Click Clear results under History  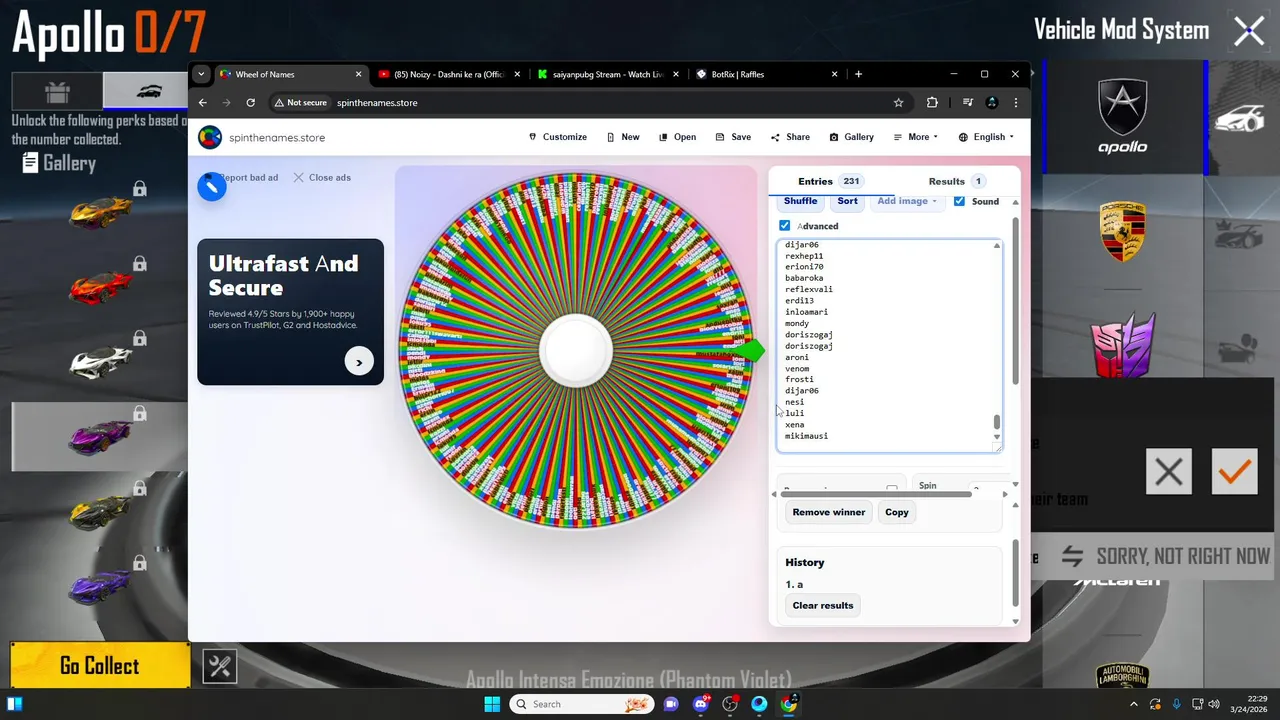pyautogui.click(x=823, y=605)
